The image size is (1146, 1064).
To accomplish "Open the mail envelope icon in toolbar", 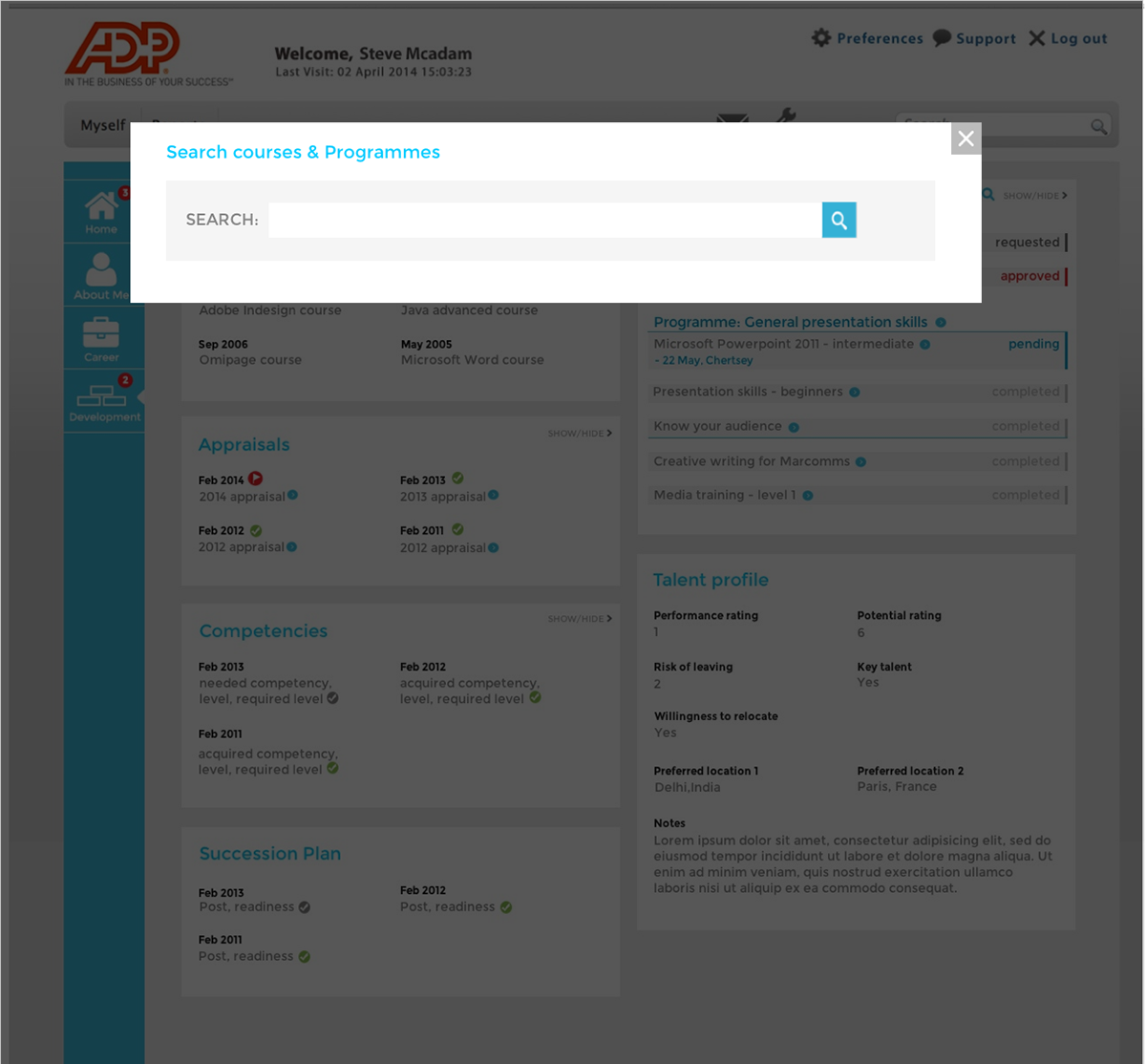I will [732, 118].
